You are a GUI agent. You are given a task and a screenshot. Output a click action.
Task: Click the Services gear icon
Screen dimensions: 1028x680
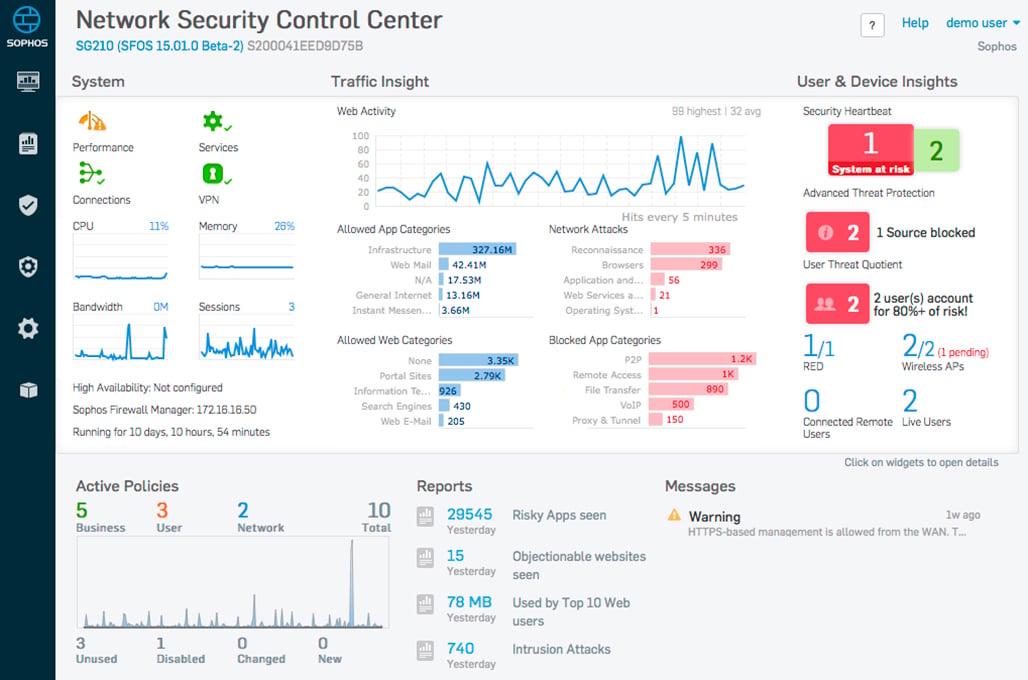coord(216,121)
